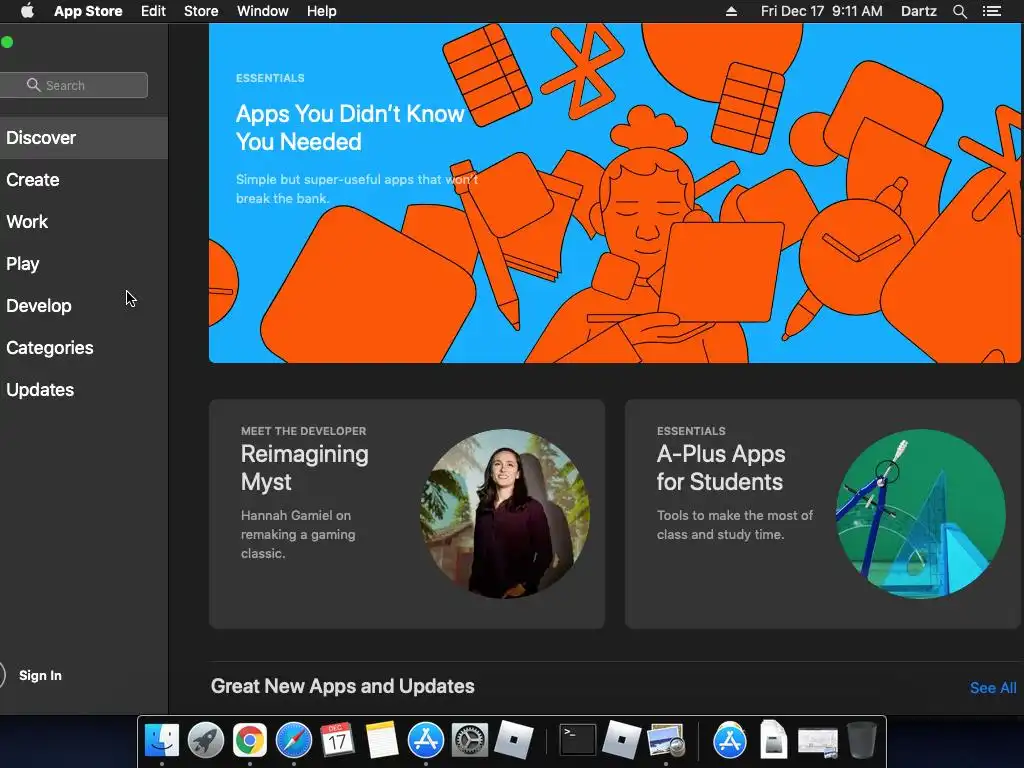Image resolution: width=1024 pixels, height=768 pixels.
Task: Open Finder from the Dock
Action: 161,741
